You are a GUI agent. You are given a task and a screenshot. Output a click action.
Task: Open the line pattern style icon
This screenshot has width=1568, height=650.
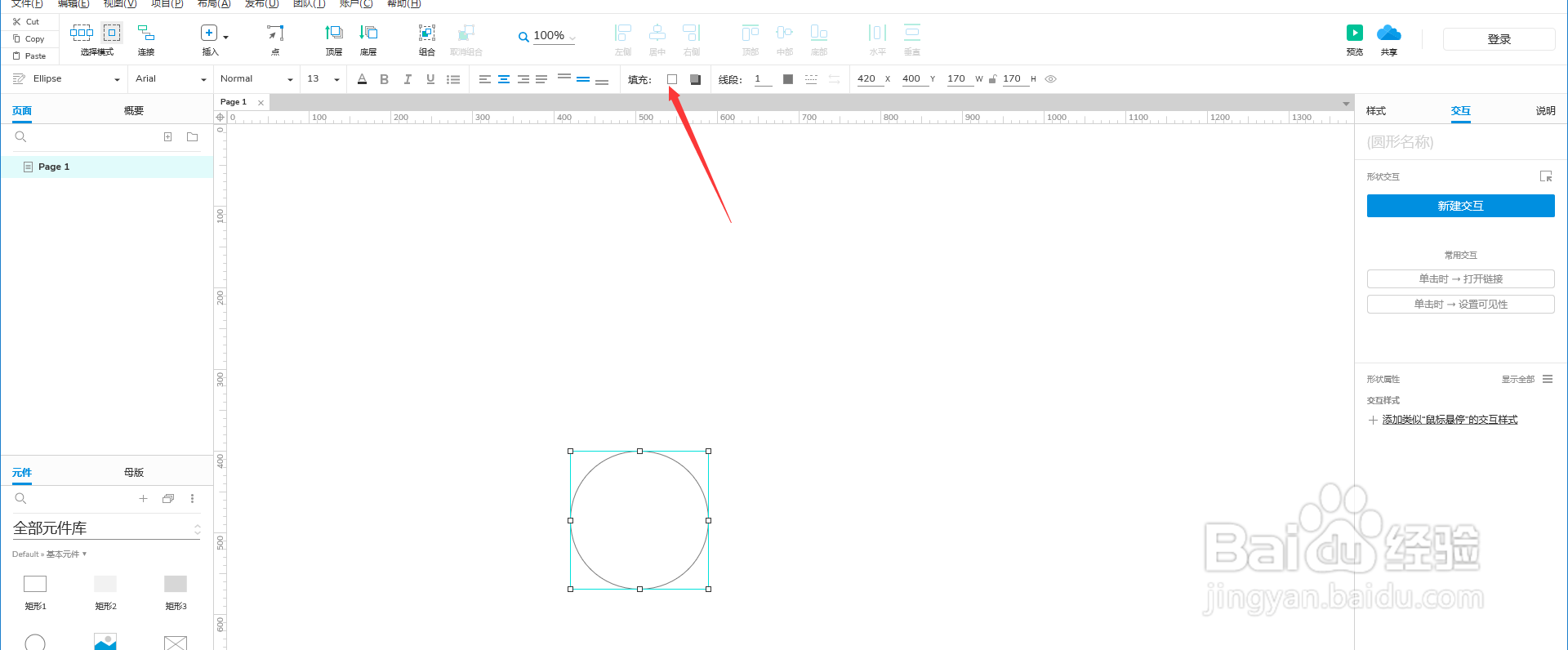pyautogui.click(x=811, y=79)
